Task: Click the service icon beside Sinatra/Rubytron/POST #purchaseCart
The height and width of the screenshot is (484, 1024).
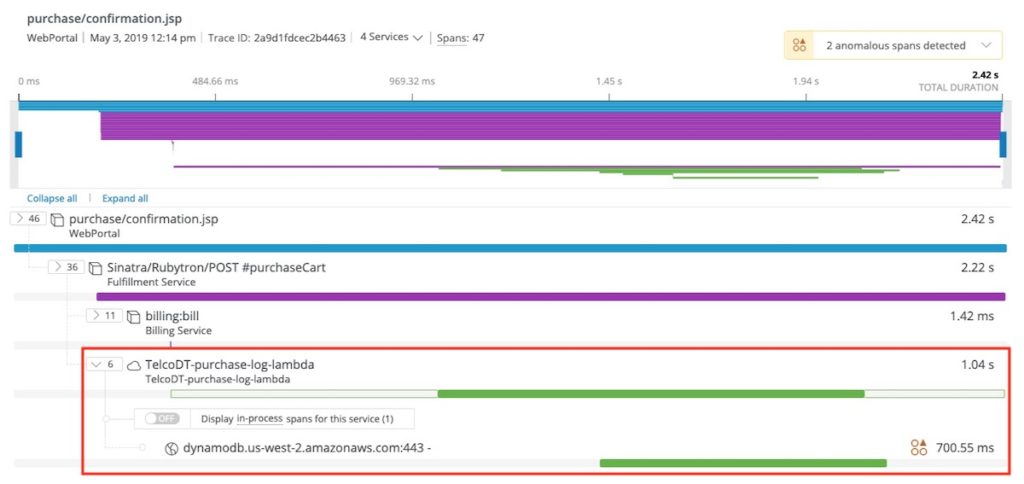Action: [x=96, y=268]
